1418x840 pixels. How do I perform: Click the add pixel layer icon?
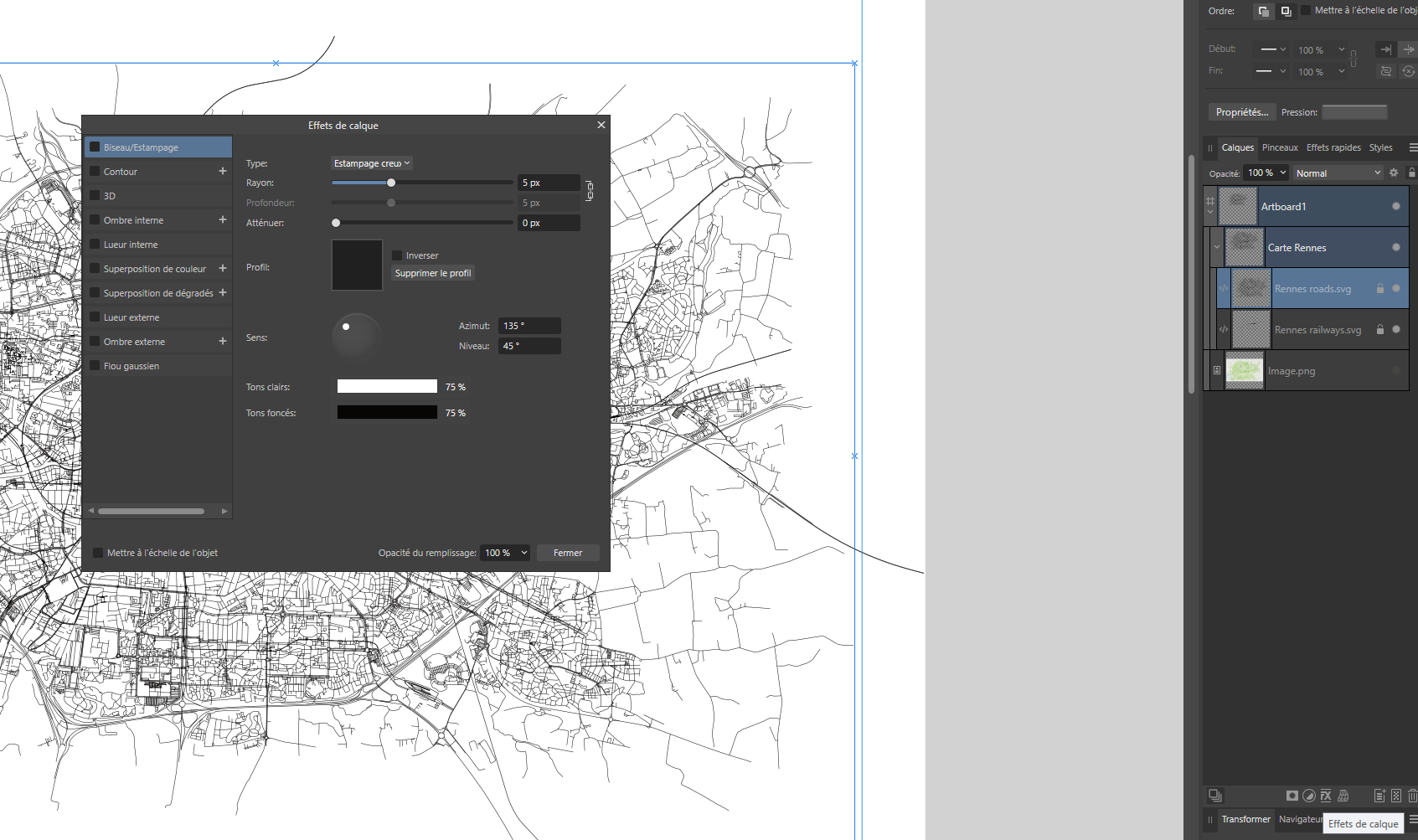(x=1396, y=796)
